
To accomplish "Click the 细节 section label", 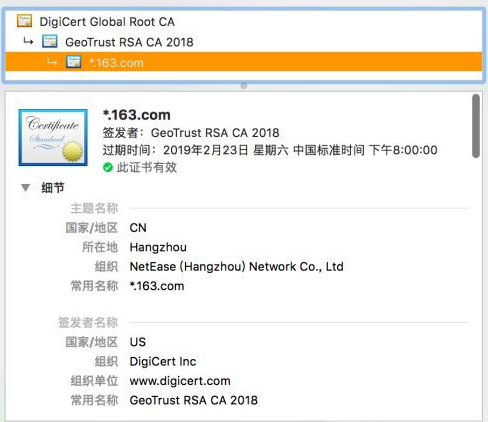I will [53, 188].
